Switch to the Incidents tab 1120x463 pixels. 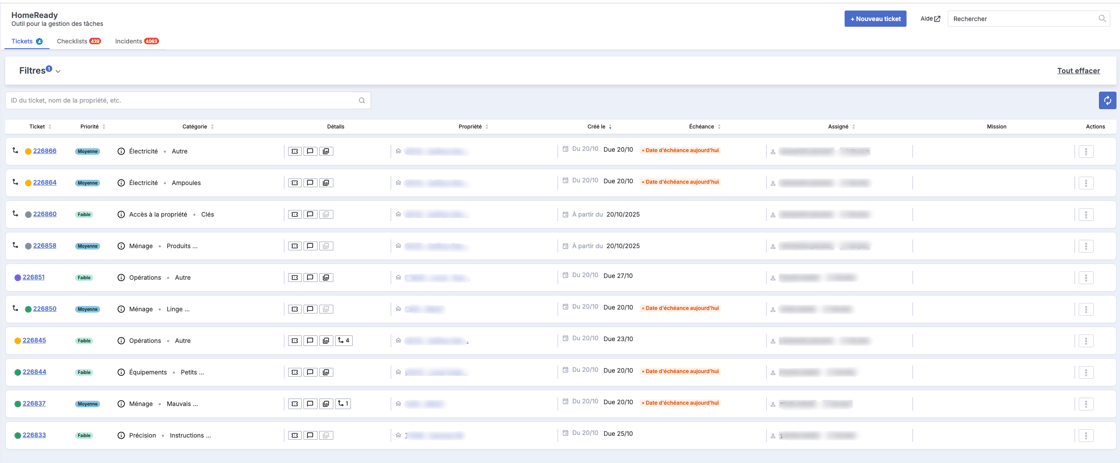[x=136, y=41]
